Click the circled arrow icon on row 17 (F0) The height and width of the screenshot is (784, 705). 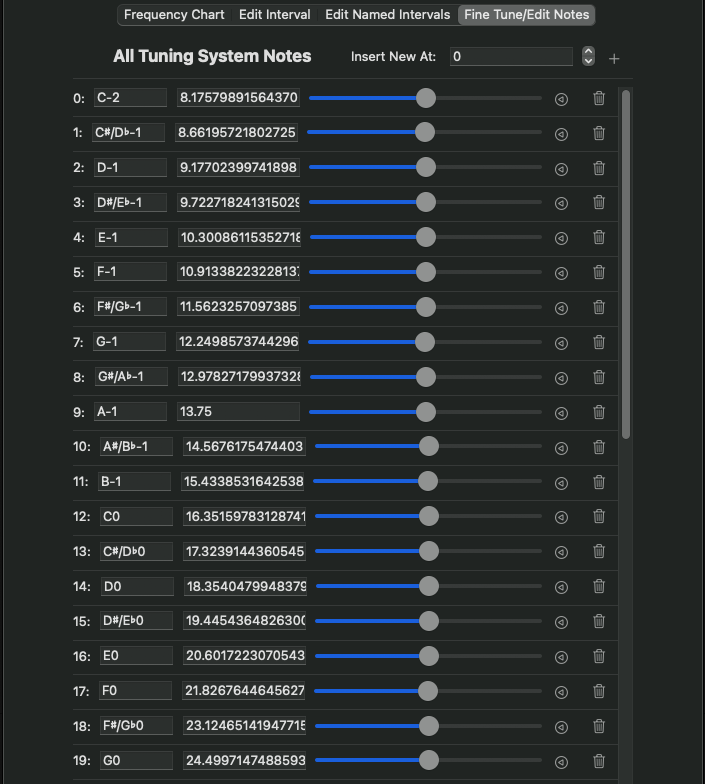[x=561, y=691]
